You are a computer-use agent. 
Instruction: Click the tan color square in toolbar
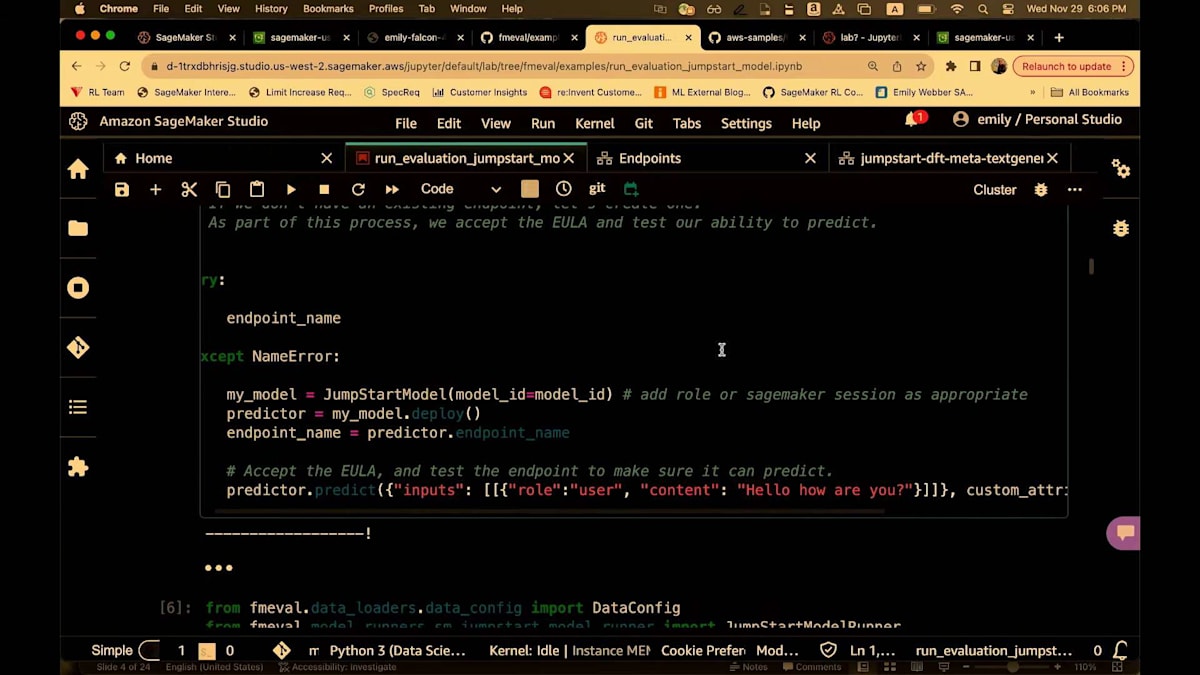click(x=530, y=189)
